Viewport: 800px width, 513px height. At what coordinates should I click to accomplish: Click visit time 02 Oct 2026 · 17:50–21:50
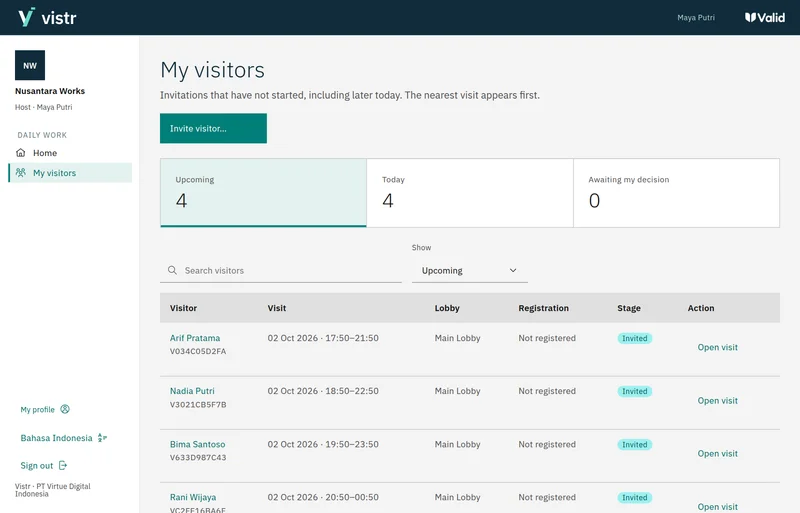pyautogui.click(x=323, y=338)
